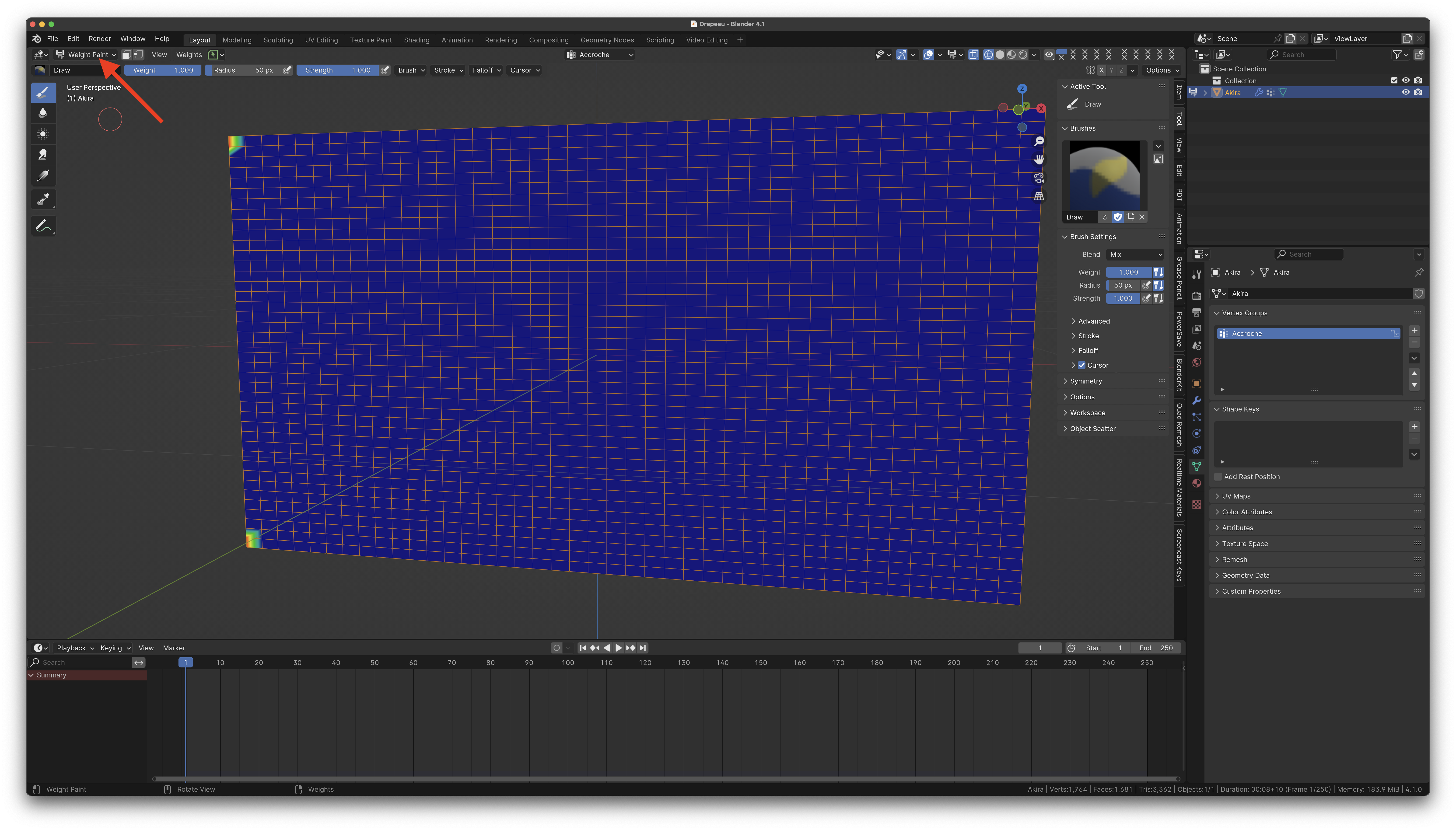Open the Item sidebar tab

tap(1179, 92)
